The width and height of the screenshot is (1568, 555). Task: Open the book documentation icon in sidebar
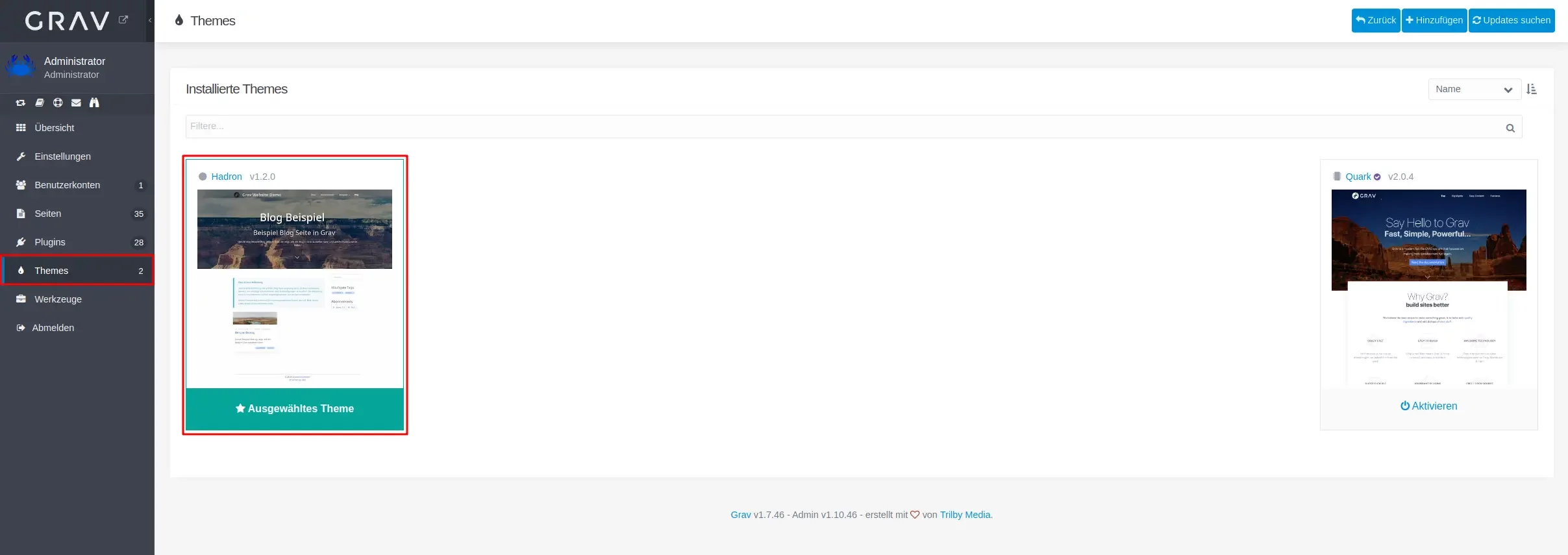point(40,103)
